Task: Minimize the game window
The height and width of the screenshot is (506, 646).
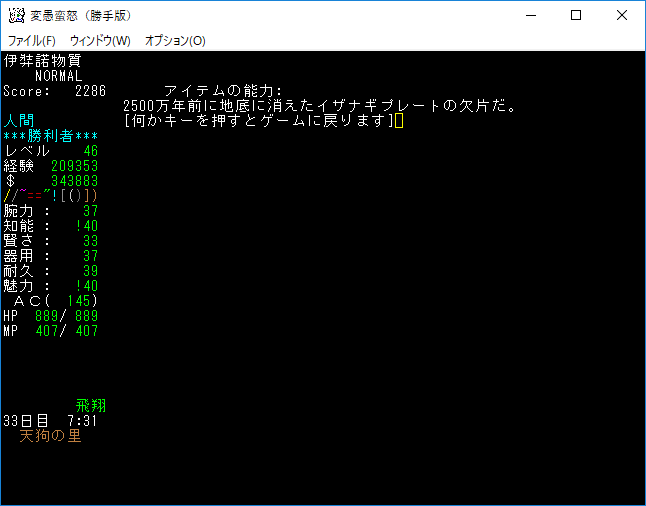Action: click(530, 15)
